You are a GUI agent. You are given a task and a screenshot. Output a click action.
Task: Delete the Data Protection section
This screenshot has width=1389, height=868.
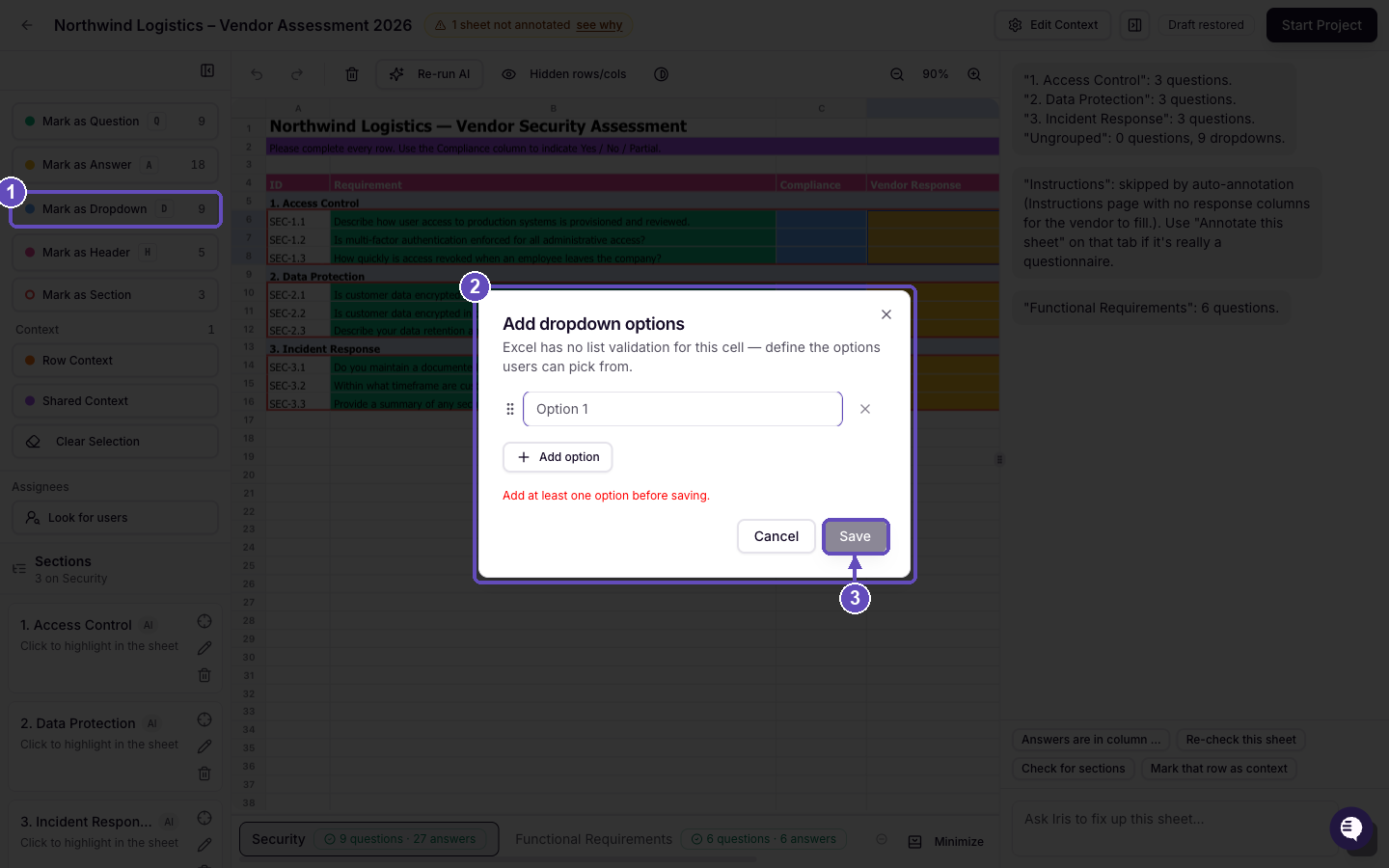(204, 773)
